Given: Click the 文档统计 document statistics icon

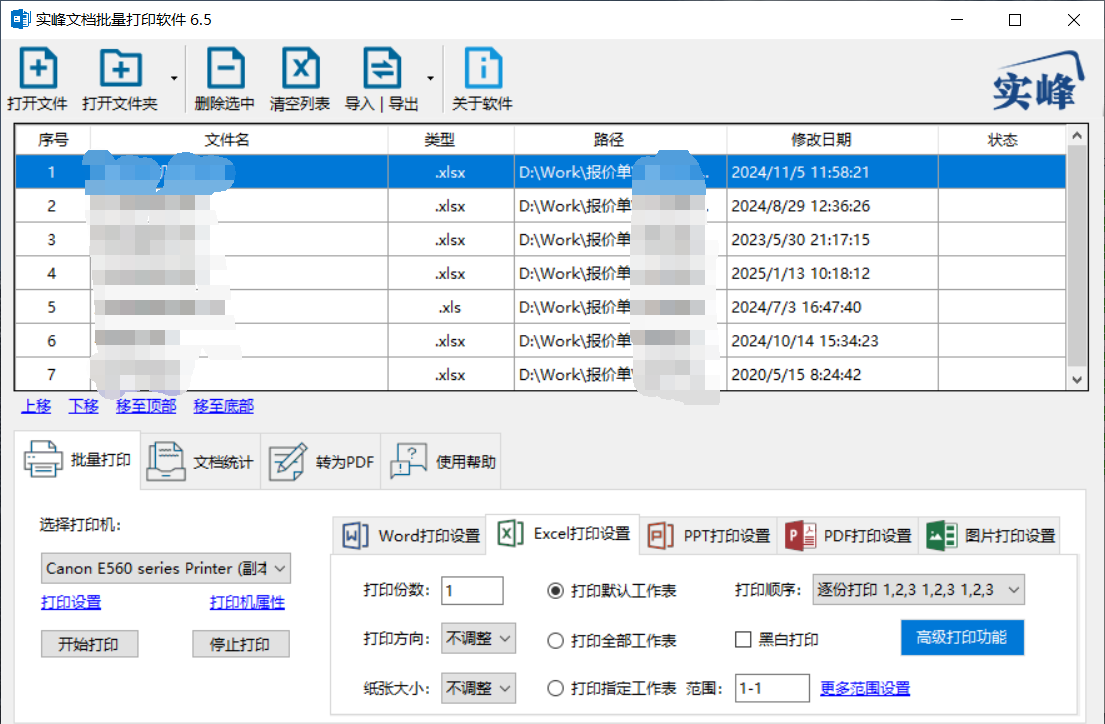Looking at the screenshot, I should (166, 462).
